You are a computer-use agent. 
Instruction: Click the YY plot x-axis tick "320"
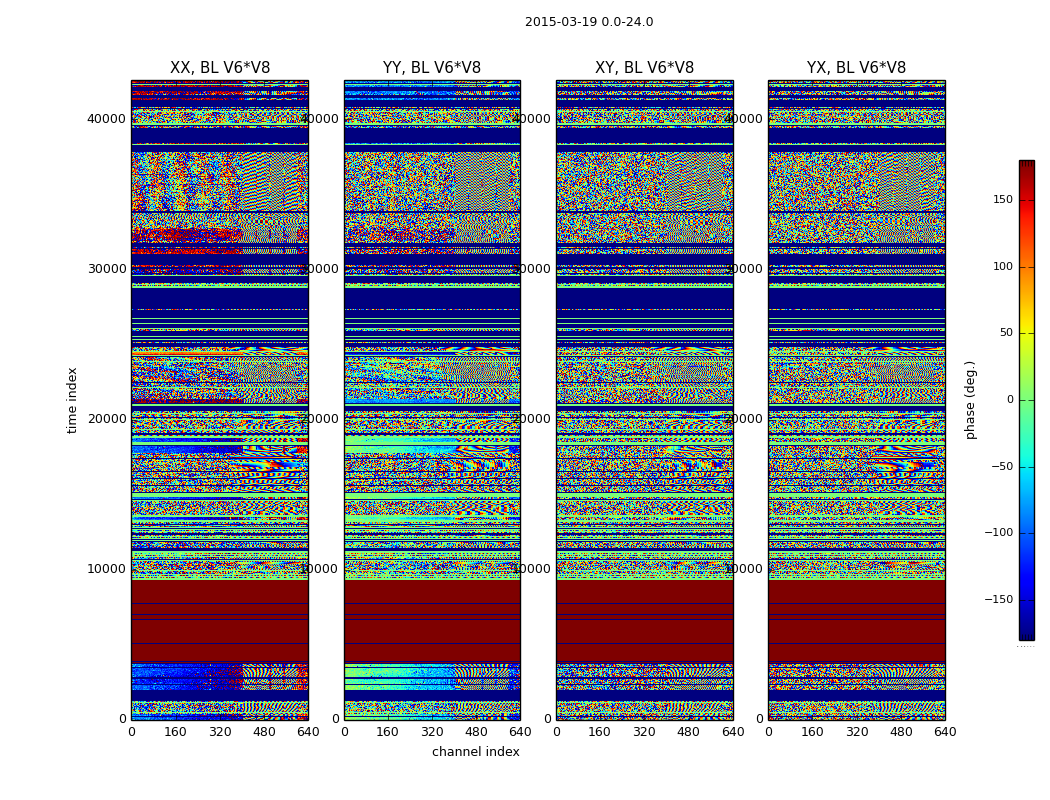pos(433,732)
